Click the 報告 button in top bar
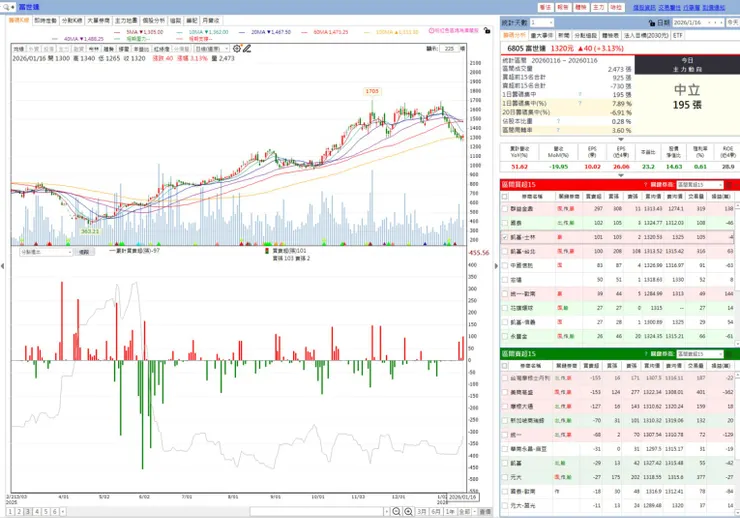 (563, 7)
